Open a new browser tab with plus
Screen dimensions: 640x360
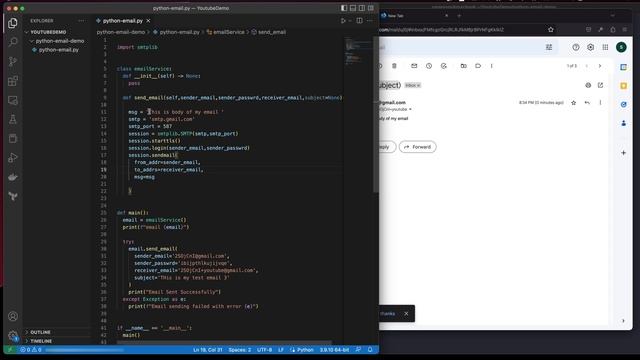point(459,16)
